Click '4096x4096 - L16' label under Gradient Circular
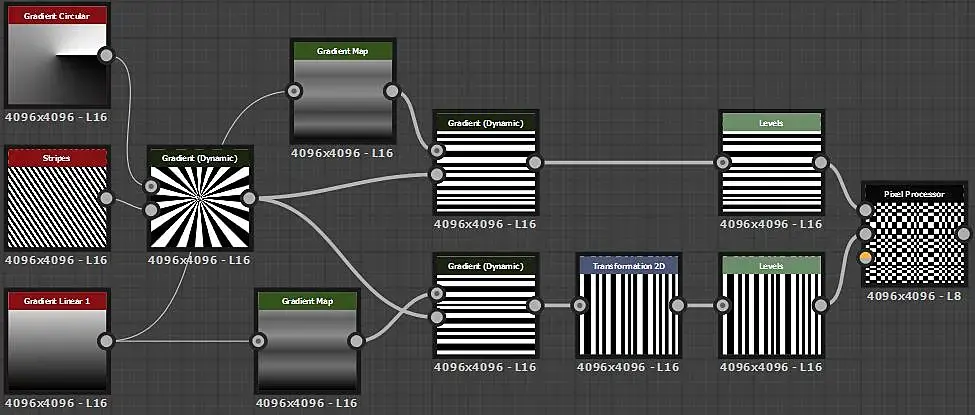975x415 pixels. pos(57,117)
